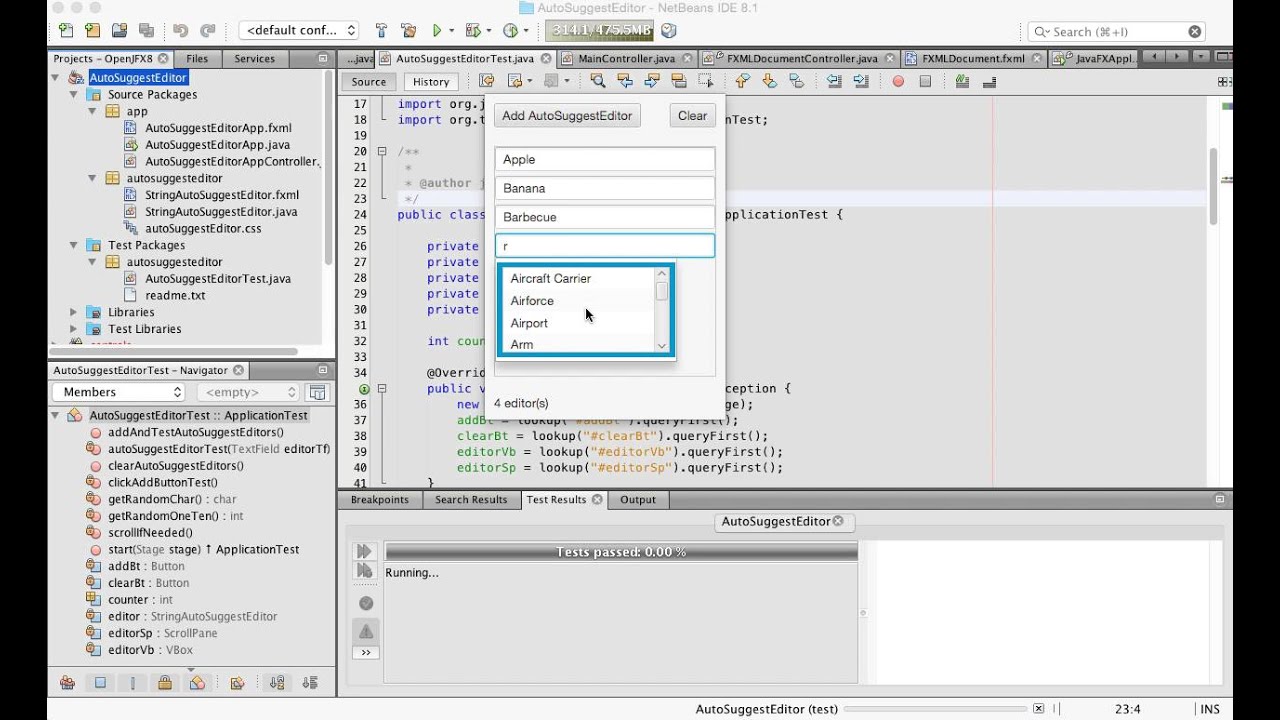Click the Undo toolbar icon
The image size is (1280, 720).
[x=180, y=31]
